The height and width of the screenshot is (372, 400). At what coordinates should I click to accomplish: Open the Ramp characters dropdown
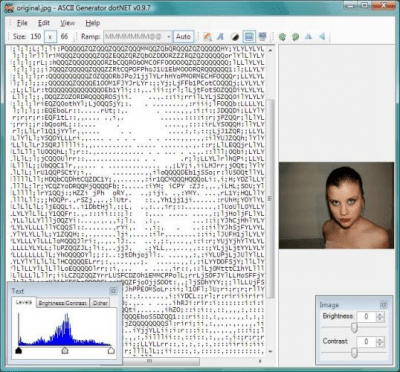click(x=169, y=37)
